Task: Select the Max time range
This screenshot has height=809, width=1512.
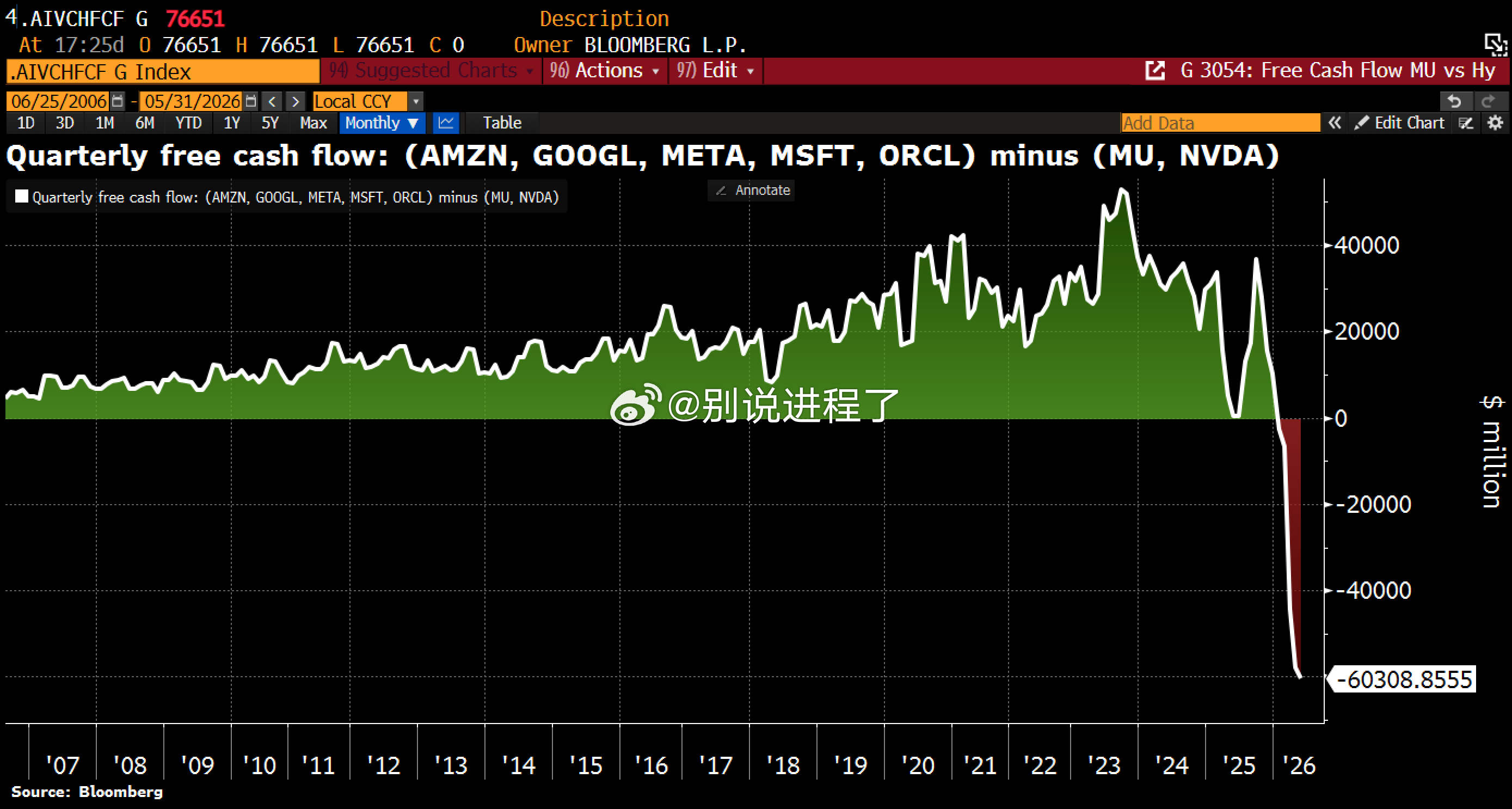Action: pos(314,122)
